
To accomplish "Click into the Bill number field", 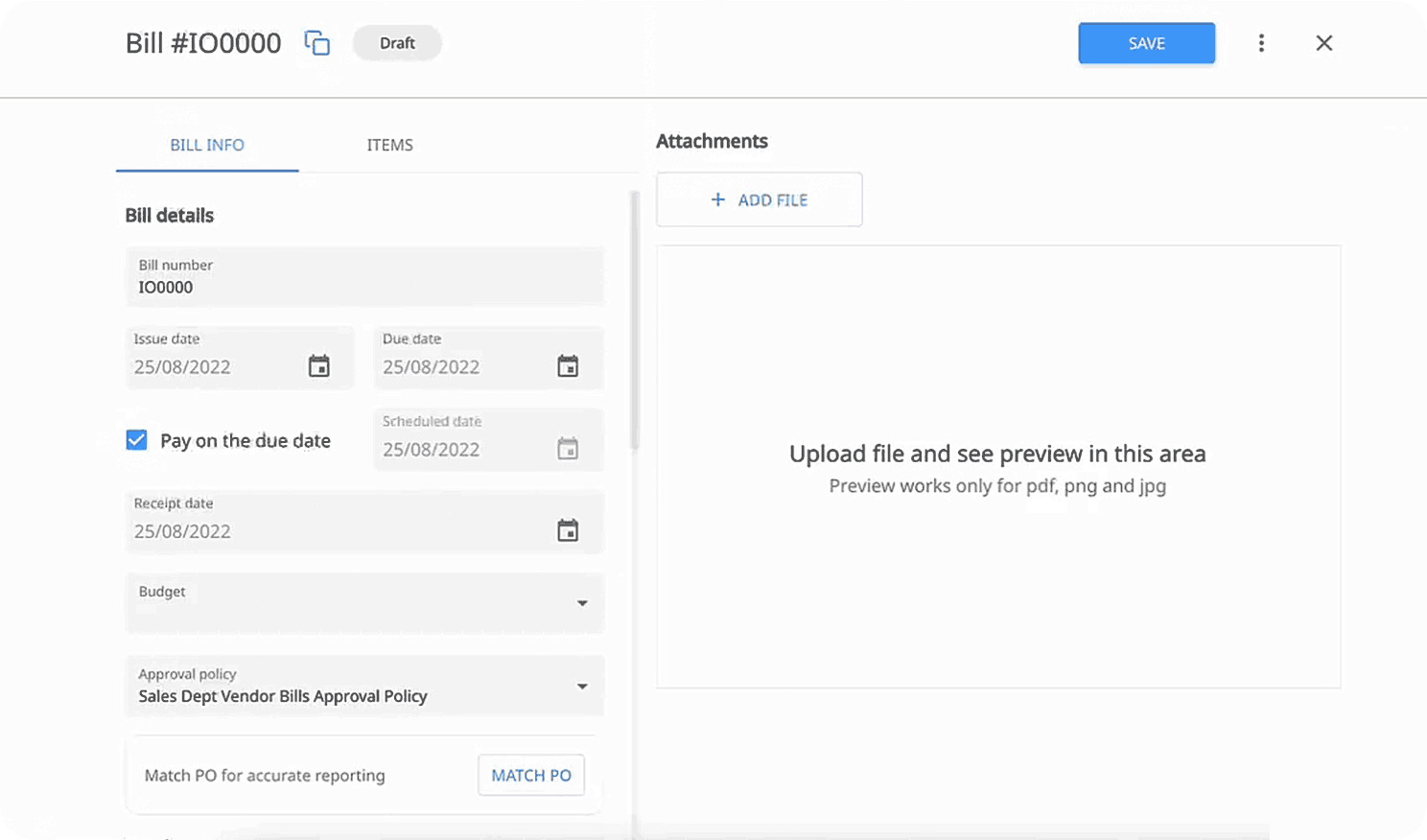I will 364,276.
